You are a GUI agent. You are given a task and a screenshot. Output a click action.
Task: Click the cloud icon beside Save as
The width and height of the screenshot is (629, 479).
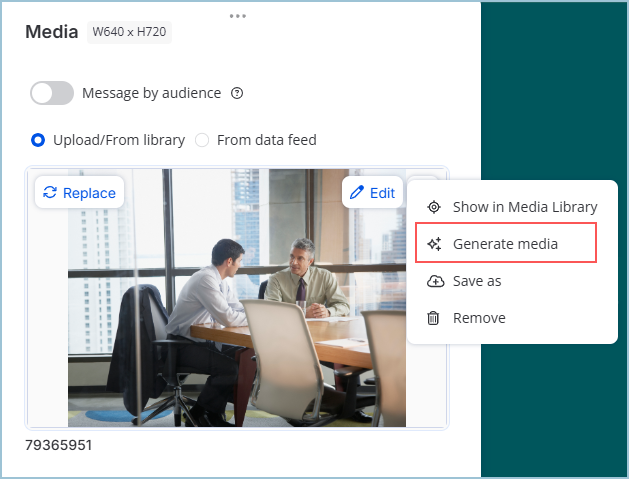pos(434,281)
